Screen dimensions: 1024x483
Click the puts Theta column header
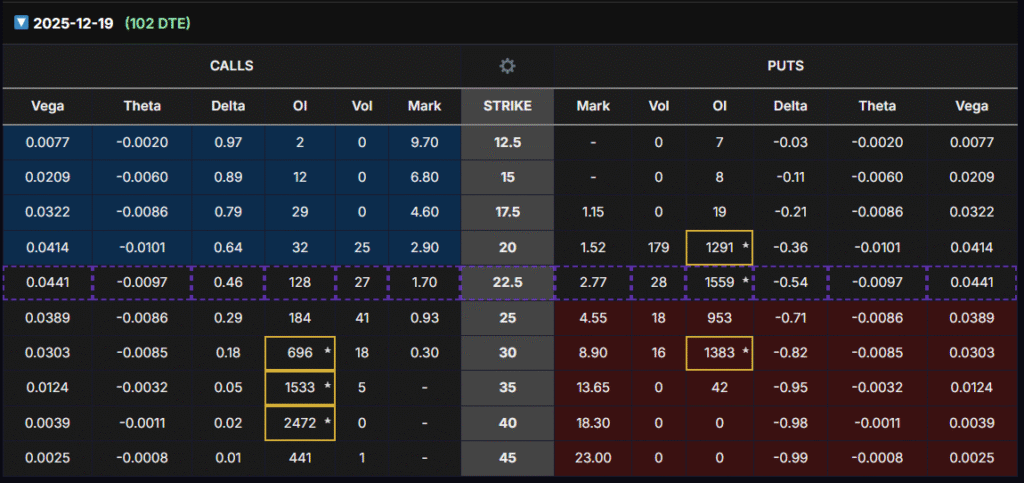tap(876, 106)
